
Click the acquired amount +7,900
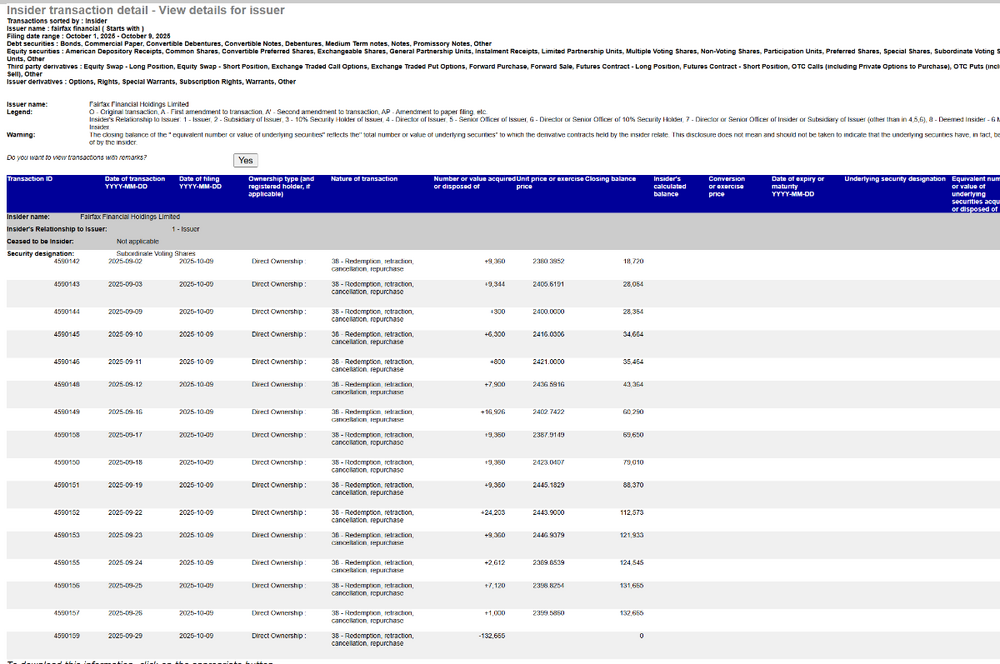coord(494,385)
